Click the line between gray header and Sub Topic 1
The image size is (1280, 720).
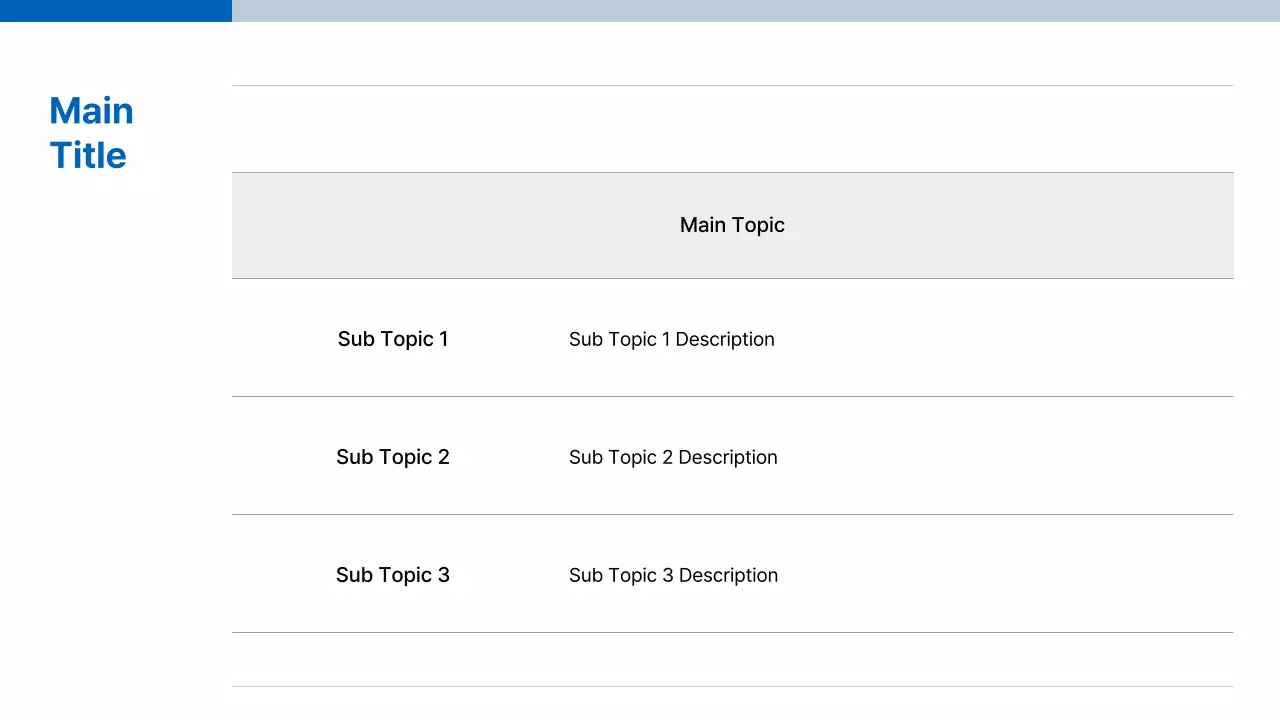[x=732, y=279]
